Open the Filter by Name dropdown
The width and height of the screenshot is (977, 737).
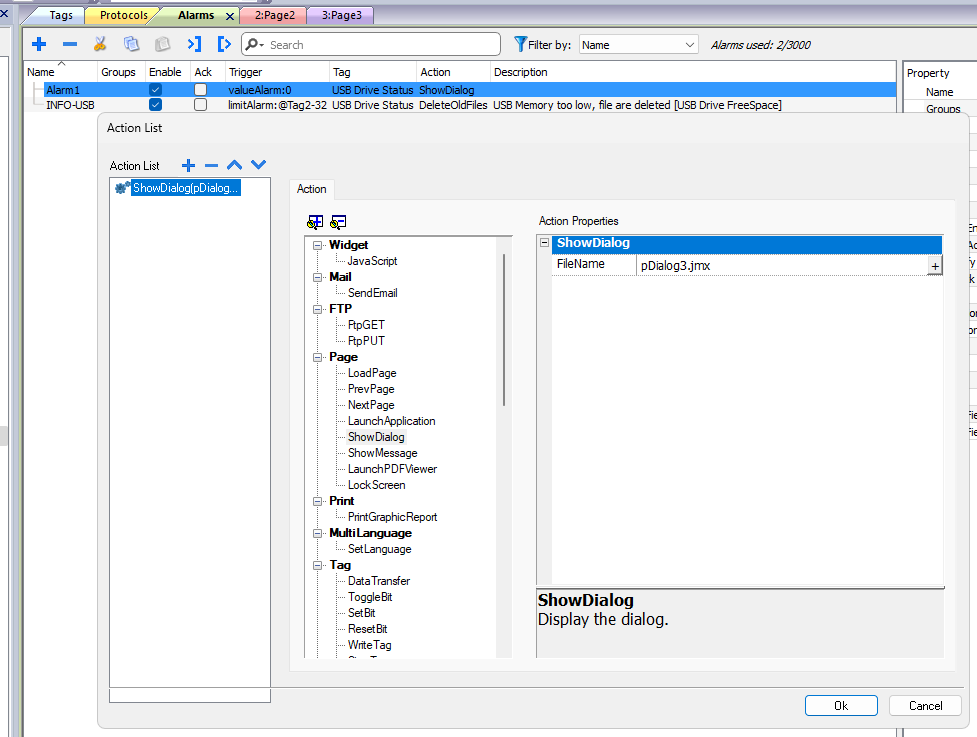638,45
